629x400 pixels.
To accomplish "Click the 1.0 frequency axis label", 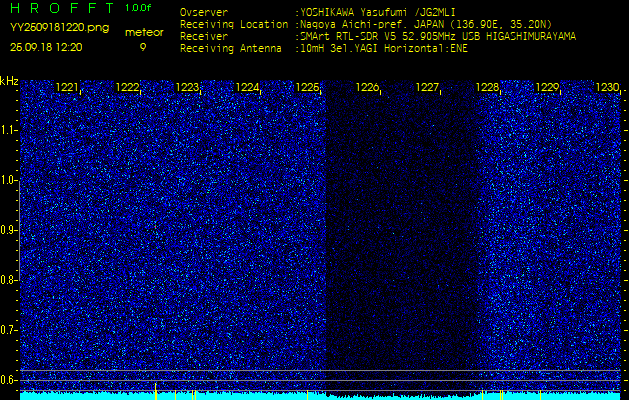I will (x=8, y=181).
